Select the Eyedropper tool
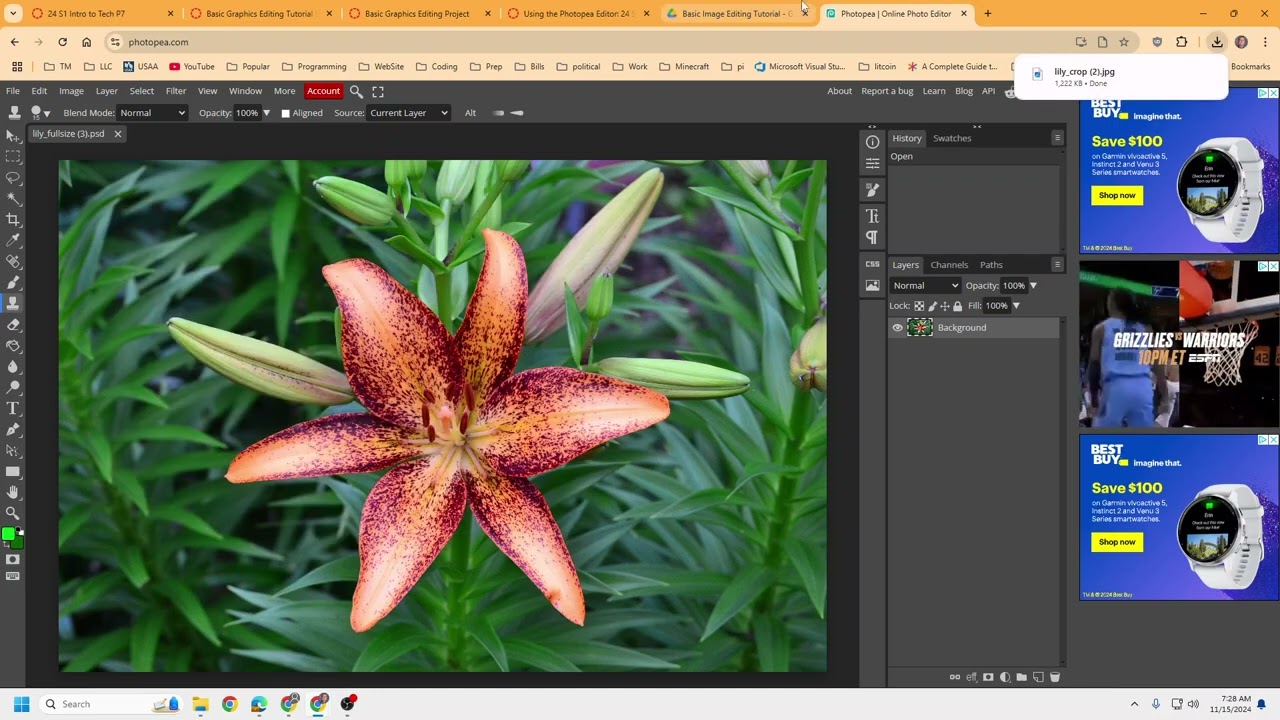 click(13, 240)
